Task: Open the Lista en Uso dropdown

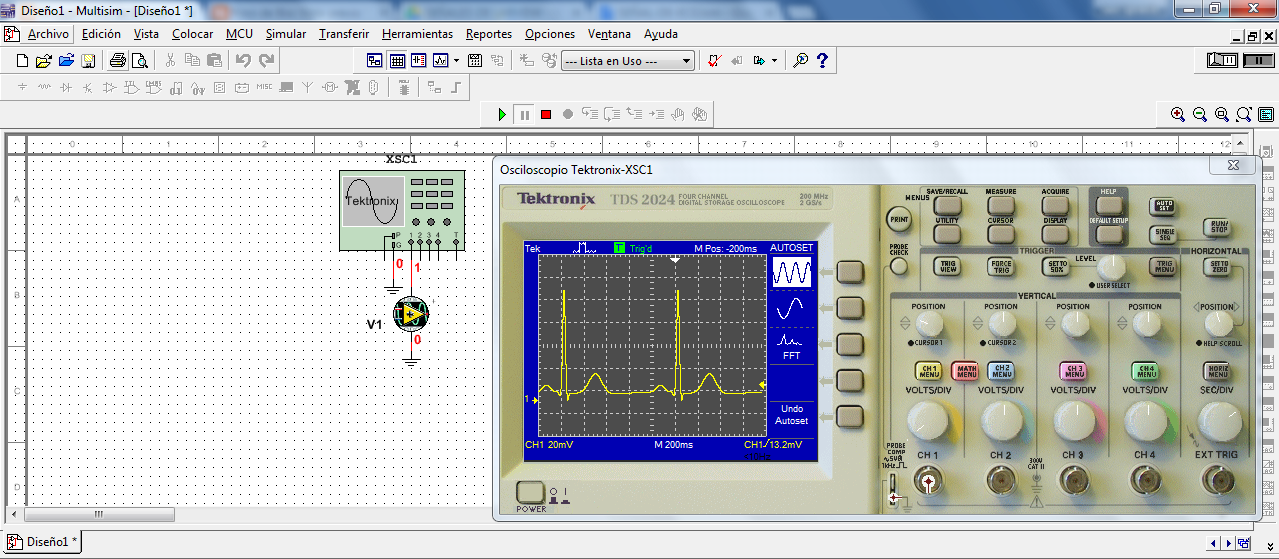Action: point(627,61)
